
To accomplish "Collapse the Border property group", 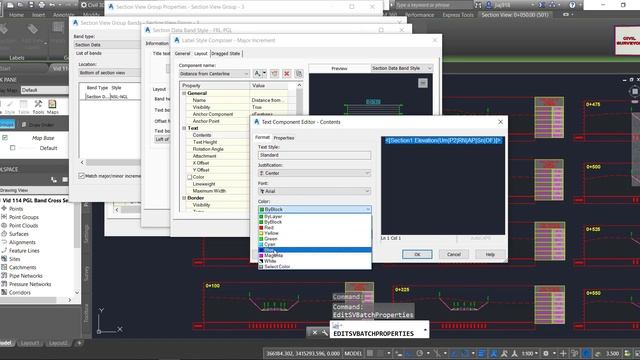I will pyautogui.click(x=184, y=198).
